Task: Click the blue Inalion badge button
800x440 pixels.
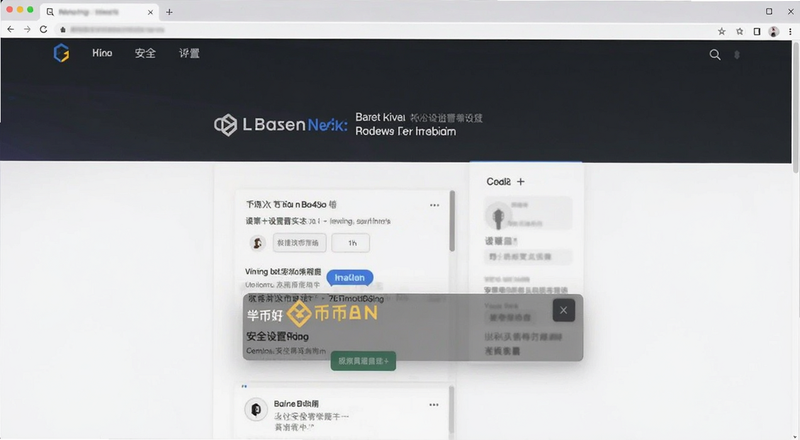Action: click(349, 278)
